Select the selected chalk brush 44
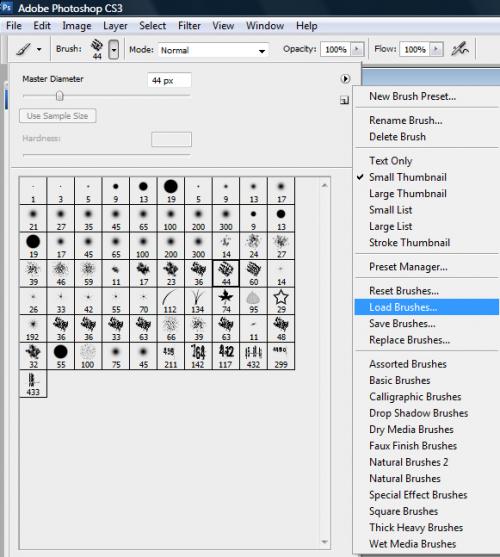This screenshot has width=500, height=557. 226,273
